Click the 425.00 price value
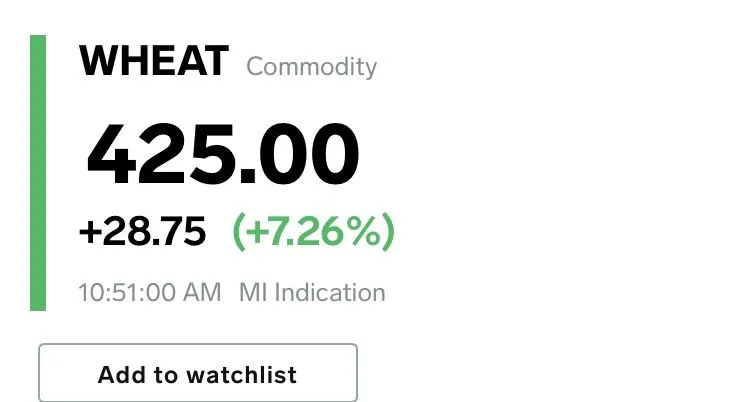 (x=222, y=153)
